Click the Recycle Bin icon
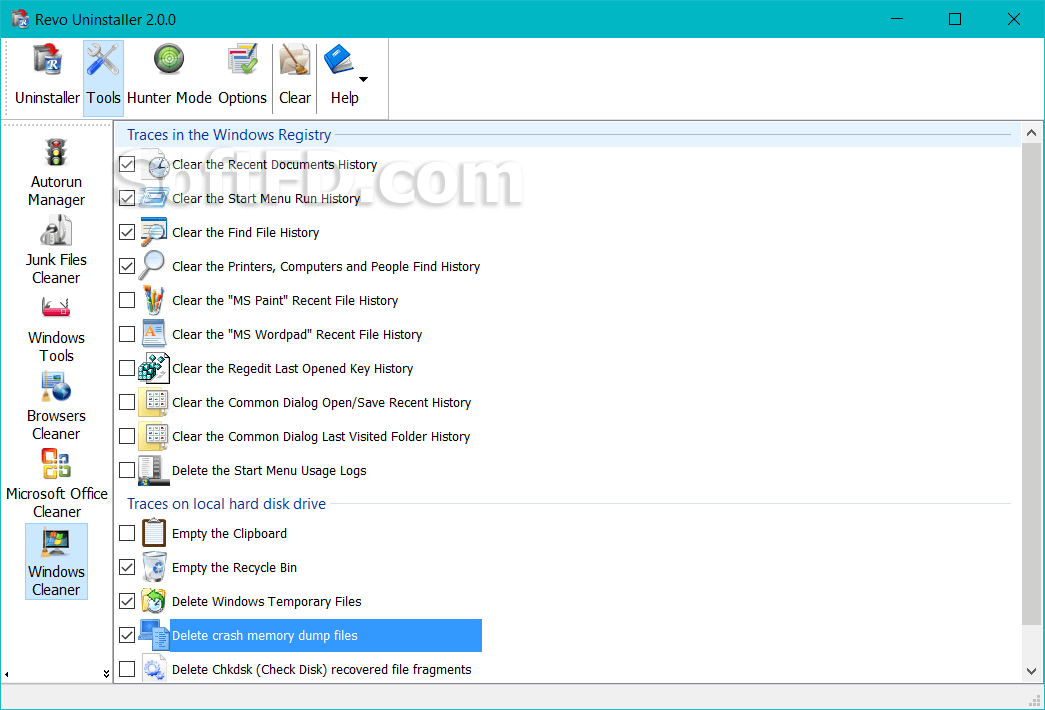This screenshot has height=710, width=1045. pyautogui.click(x=155, y=567)
